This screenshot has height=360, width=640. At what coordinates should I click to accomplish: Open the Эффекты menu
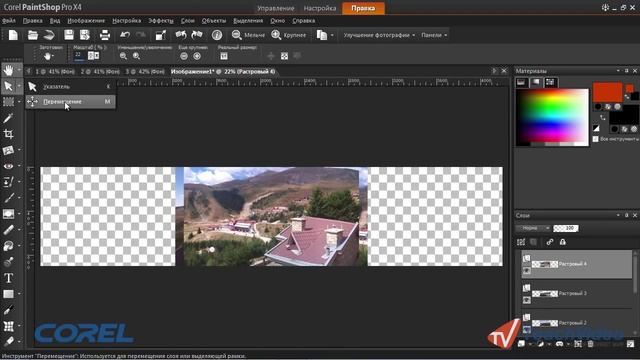tap(161, 20)
